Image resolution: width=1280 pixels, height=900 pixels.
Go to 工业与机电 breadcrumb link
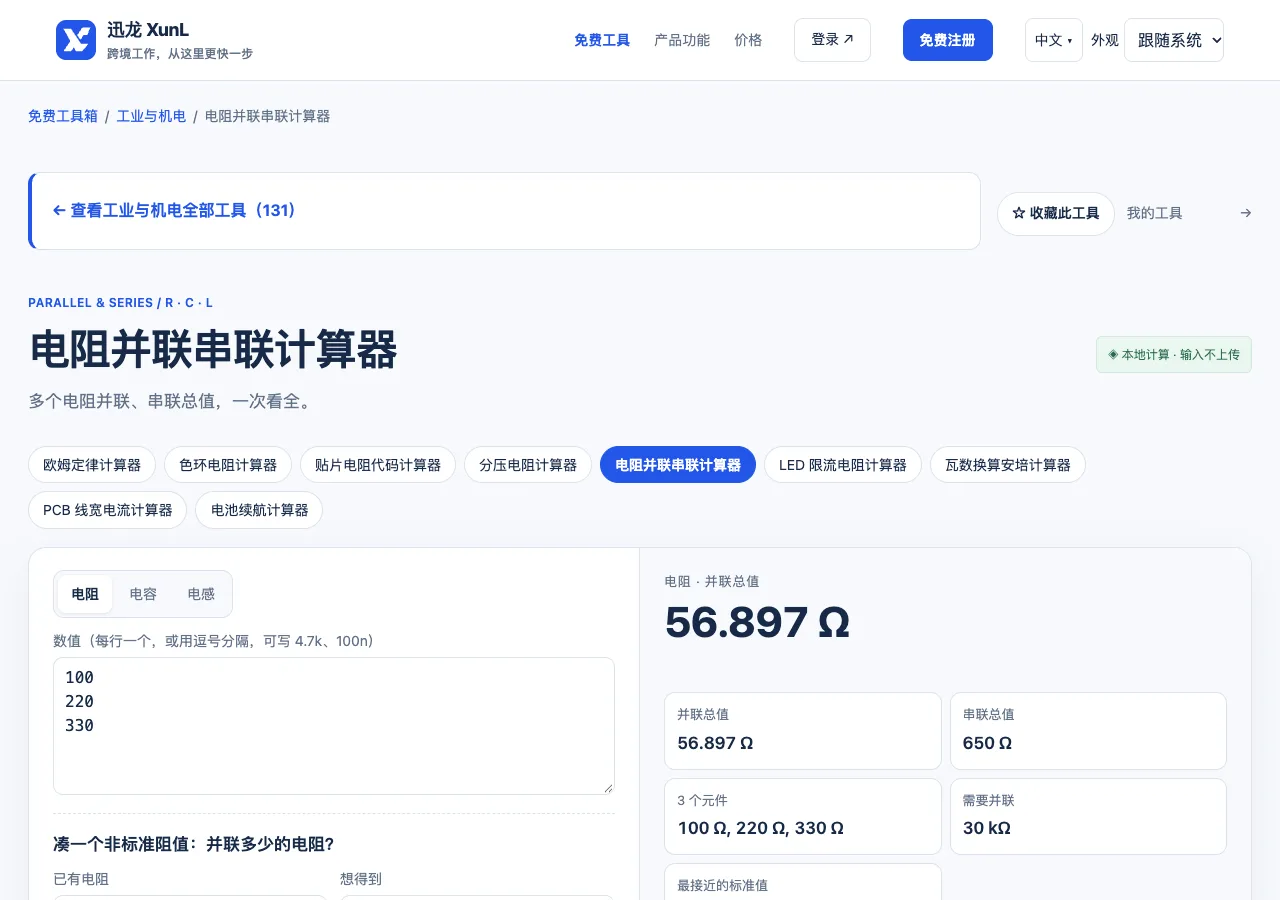[151, 116]
